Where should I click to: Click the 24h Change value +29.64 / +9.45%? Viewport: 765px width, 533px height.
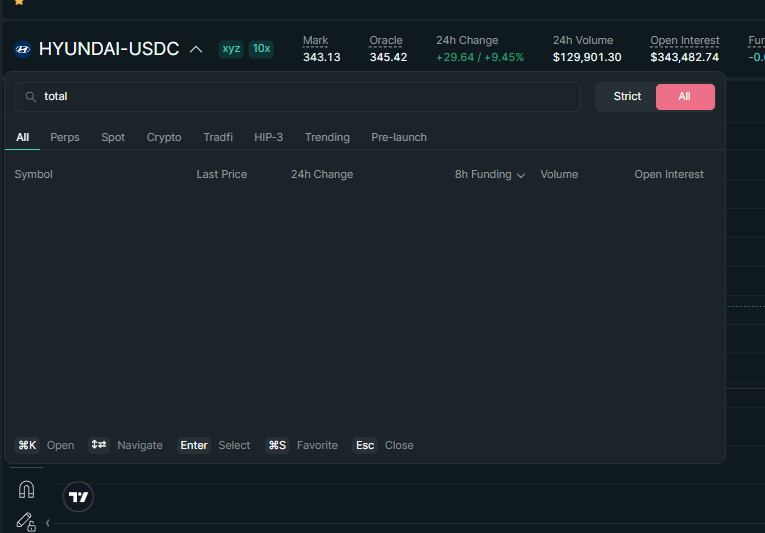[480, 58]
